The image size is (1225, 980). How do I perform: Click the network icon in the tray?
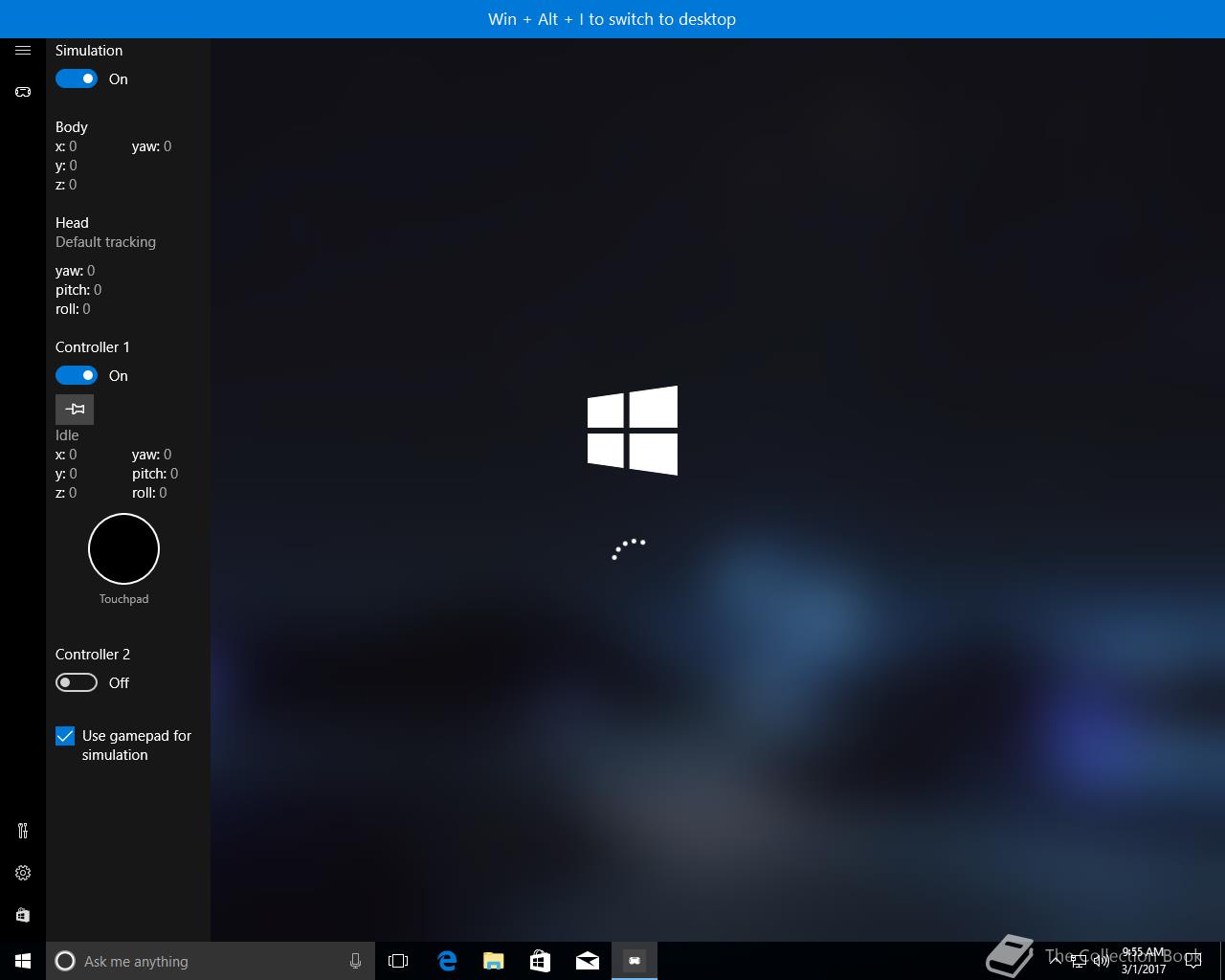pos(1079,961)
